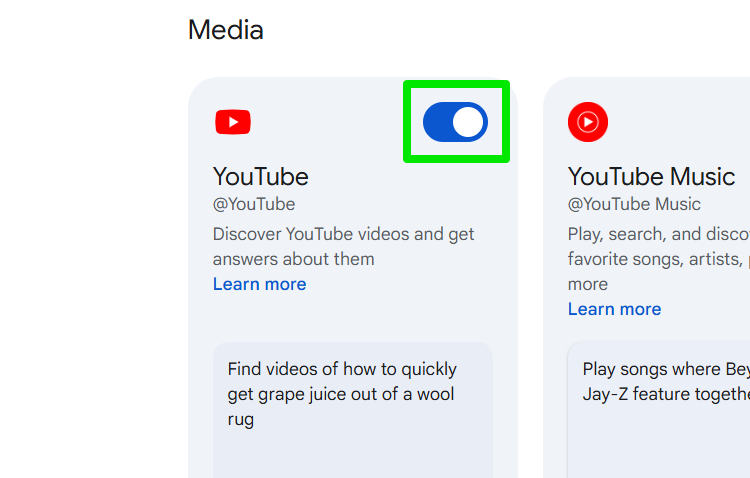
Task: Select the grape juice wool rug prompt
Action: coord(353,410)
